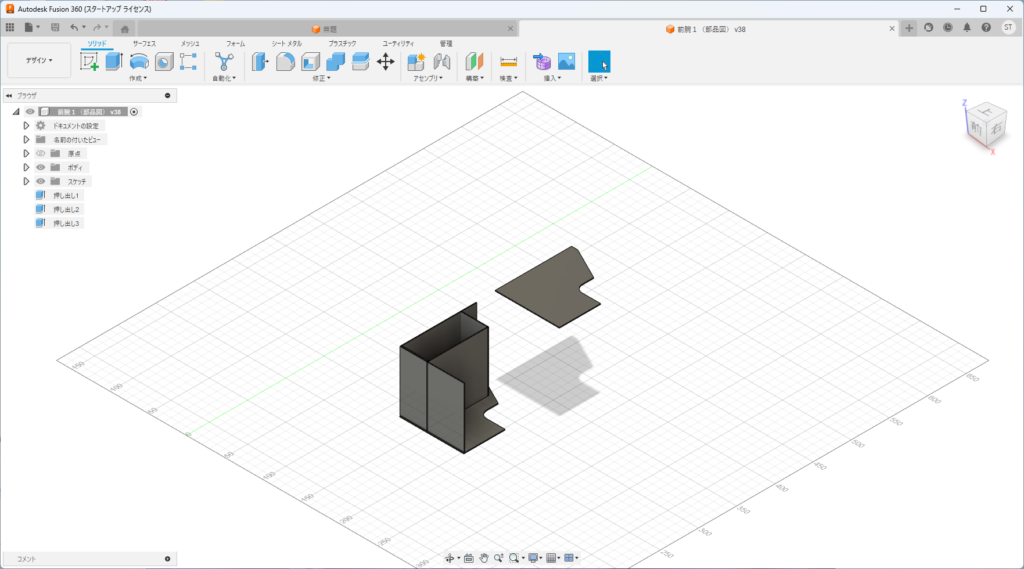Viewport: 1024px width, 569px height.
Task: Hide the スケッチ folder
Action: pos(40,181)
